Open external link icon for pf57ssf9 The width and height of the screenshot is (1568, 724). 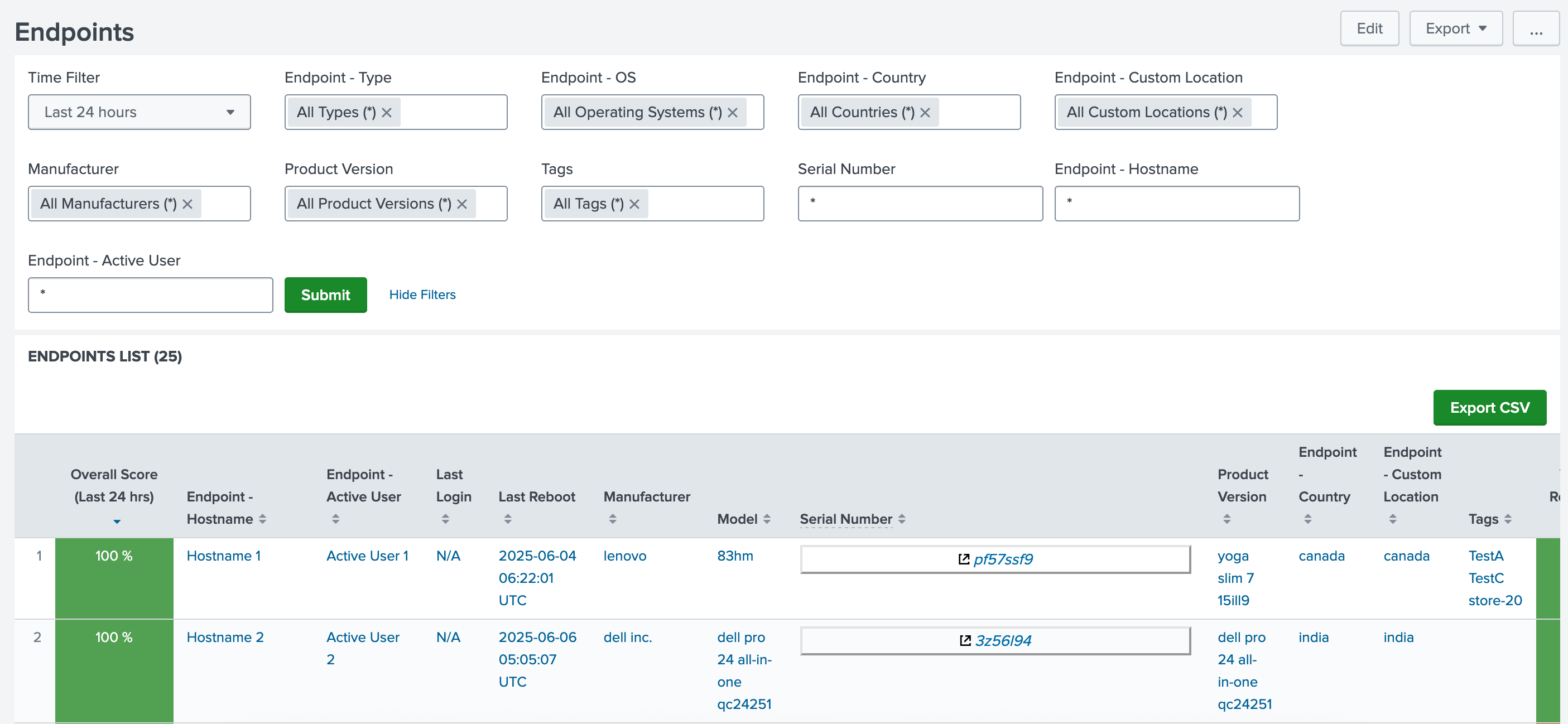pos(964,558)
